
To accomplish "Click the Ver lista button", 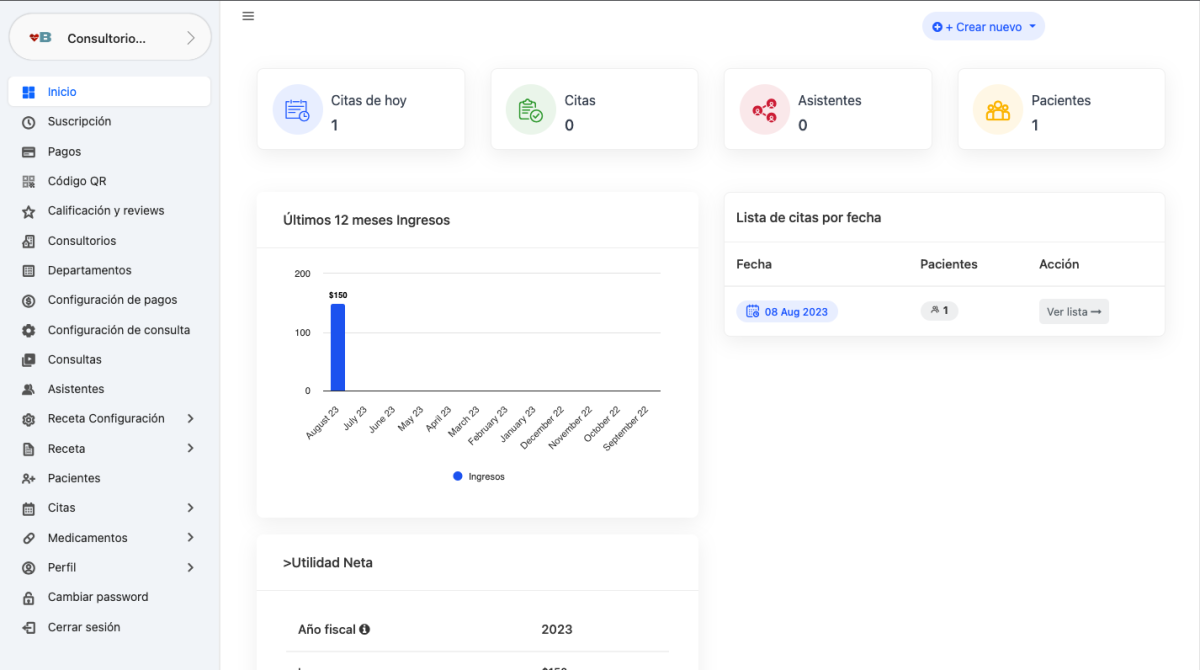I will coord(1074,311).
